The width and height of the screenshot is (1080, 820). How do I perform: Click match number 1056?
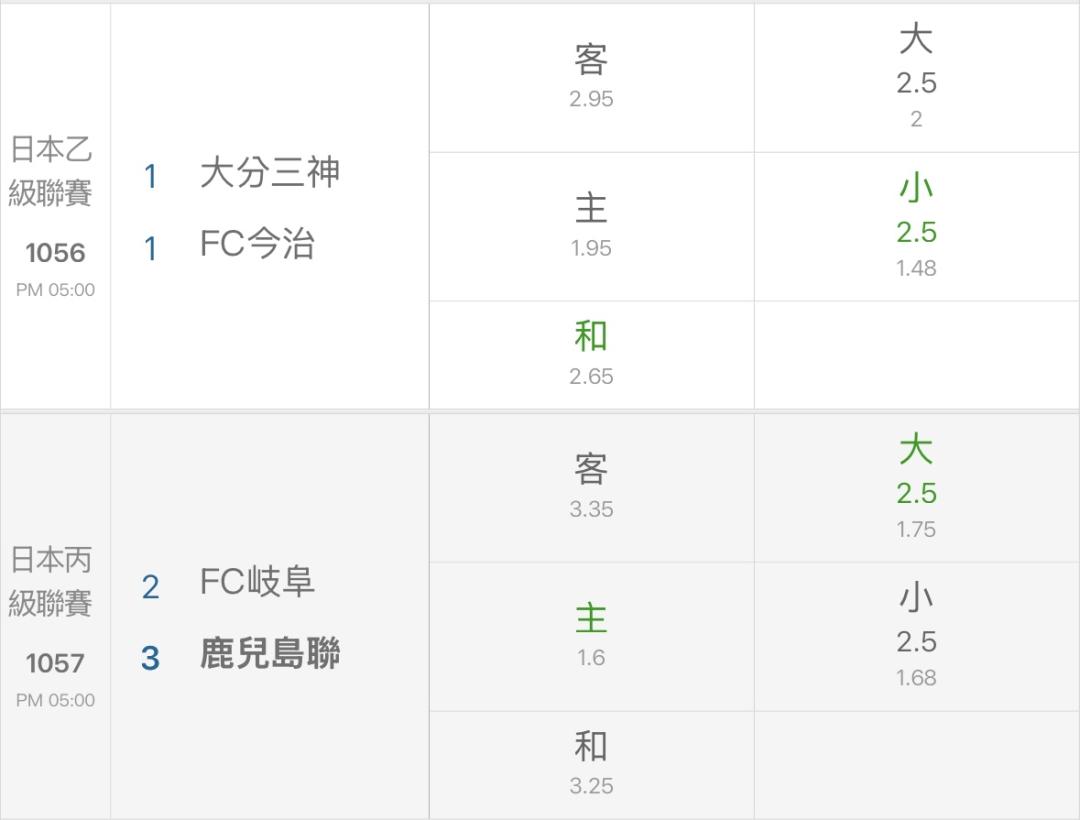pos(55,253)
